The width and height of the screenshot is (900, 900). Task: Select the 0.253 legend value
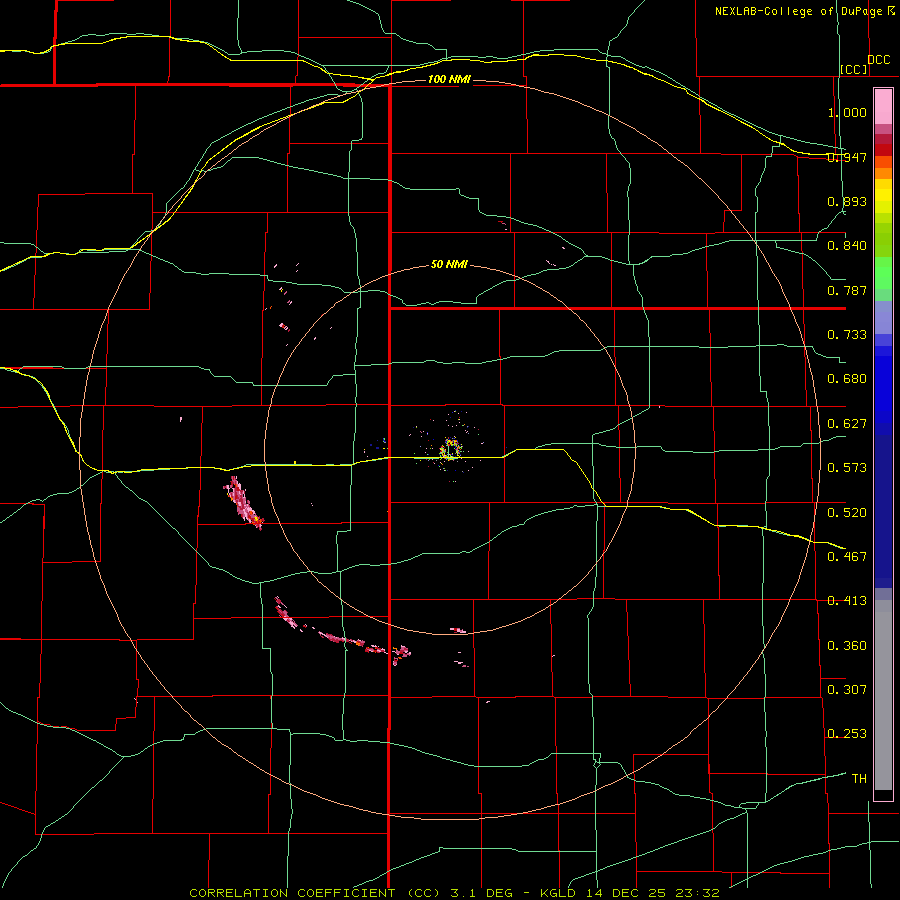(847, 734)
